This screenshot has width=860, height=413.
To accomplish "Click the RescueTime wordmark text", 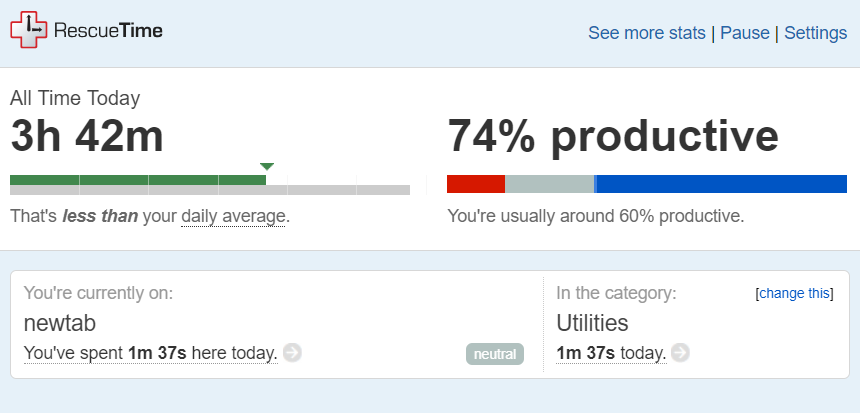I will pos(108,30).
